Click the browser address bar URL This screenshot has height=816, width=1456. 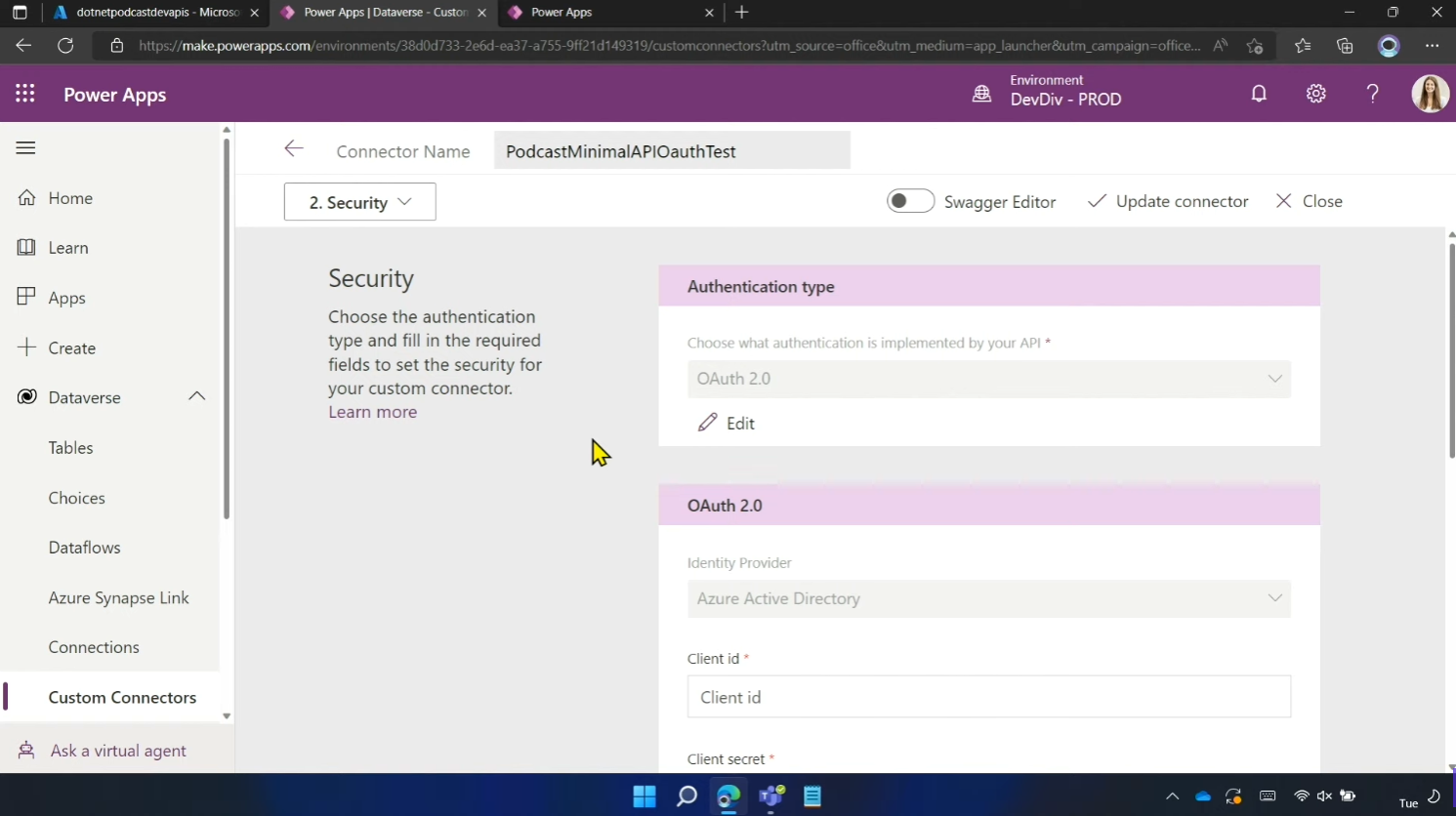(x=669, y=46)
